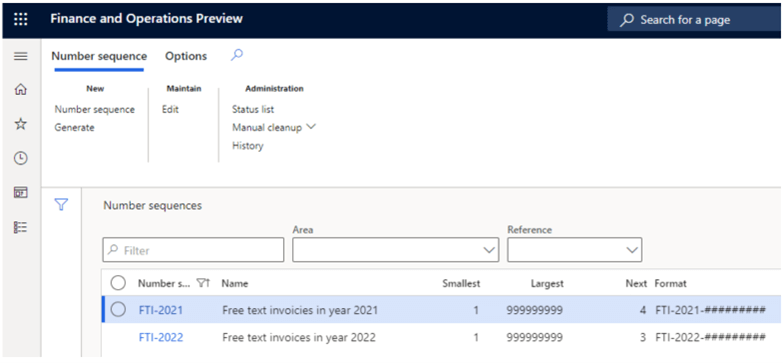Click the Smallest column header
This screenshot has height=363, width=783.
[461, 284]
